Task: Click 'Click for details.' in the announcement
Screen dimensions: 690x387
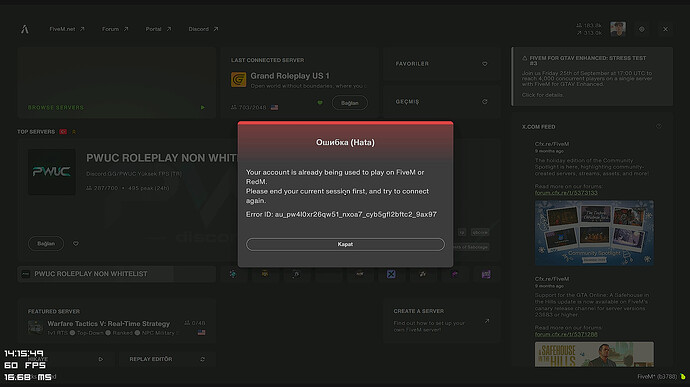Action: click(543, 95)
